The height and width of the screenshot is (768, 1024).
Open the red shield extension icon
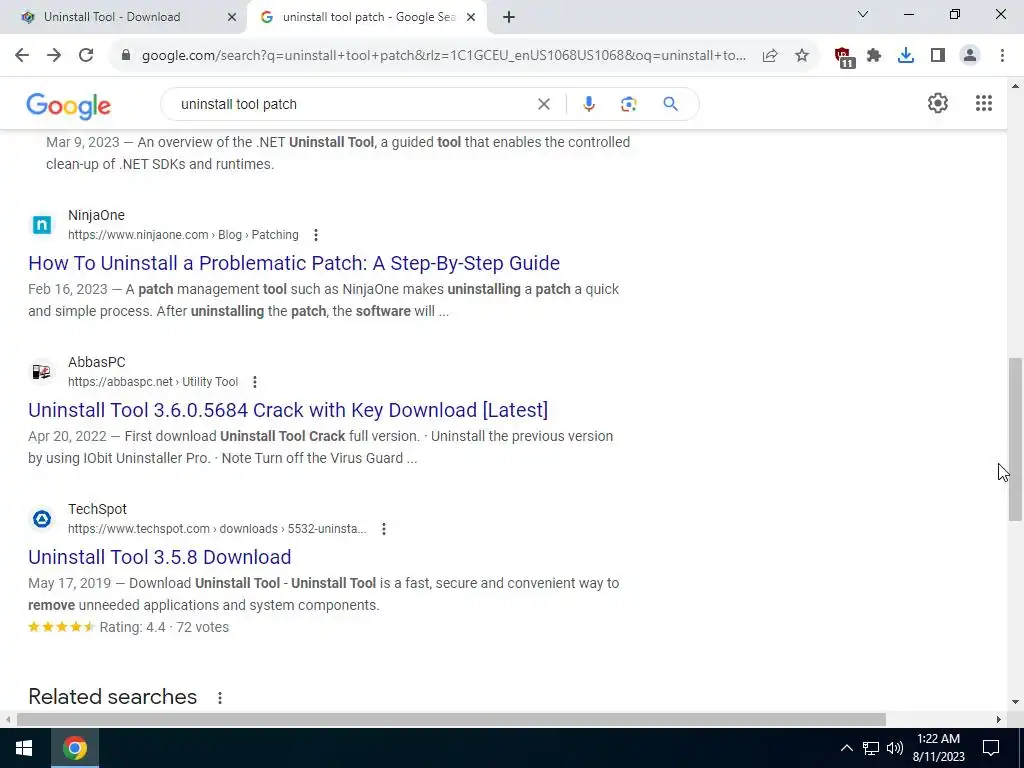(844, 57)
